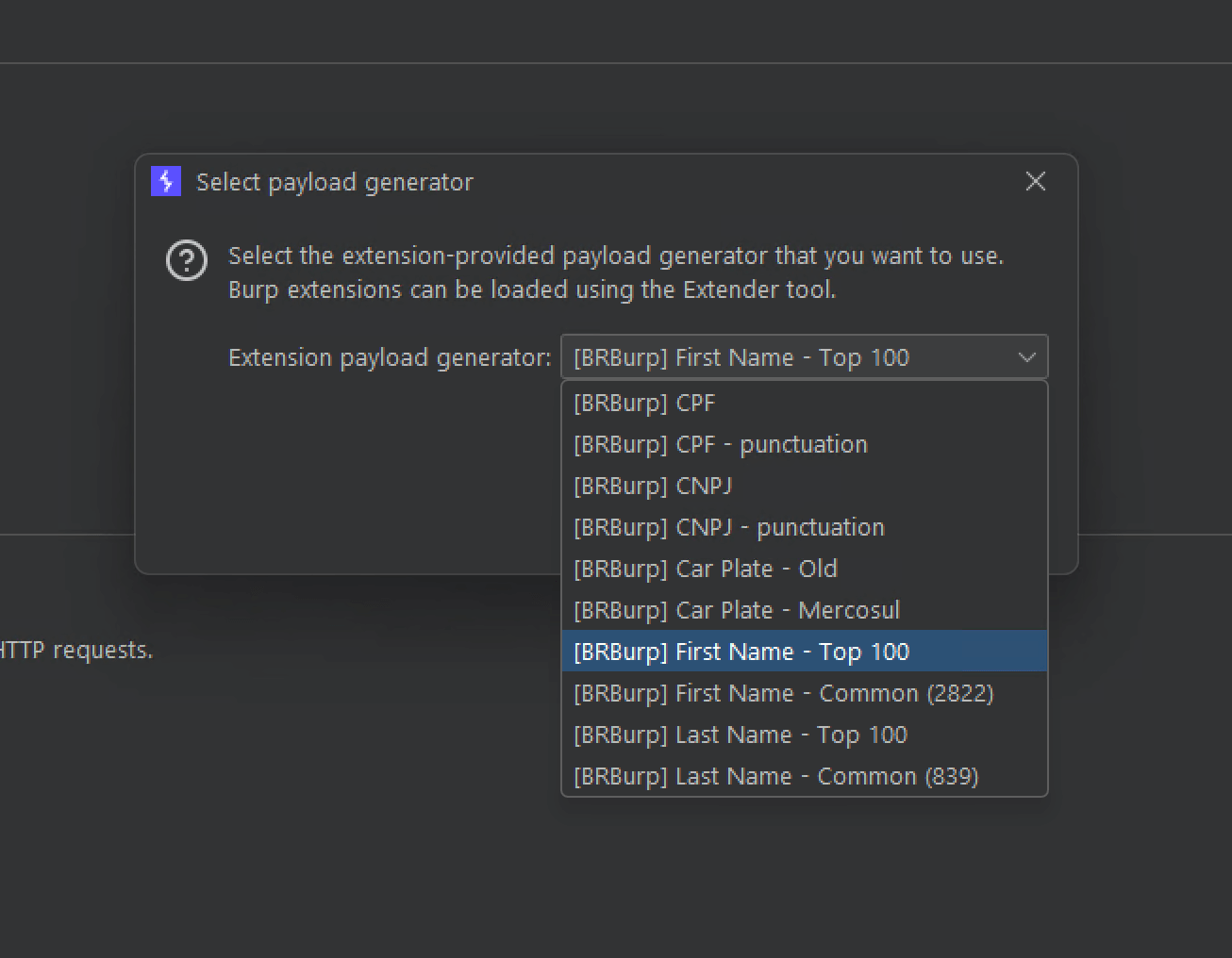Pick the [BRBurp] CNPJ generator
The height and width of the screenshot is (958, 1232).
(x=804, y=486)
